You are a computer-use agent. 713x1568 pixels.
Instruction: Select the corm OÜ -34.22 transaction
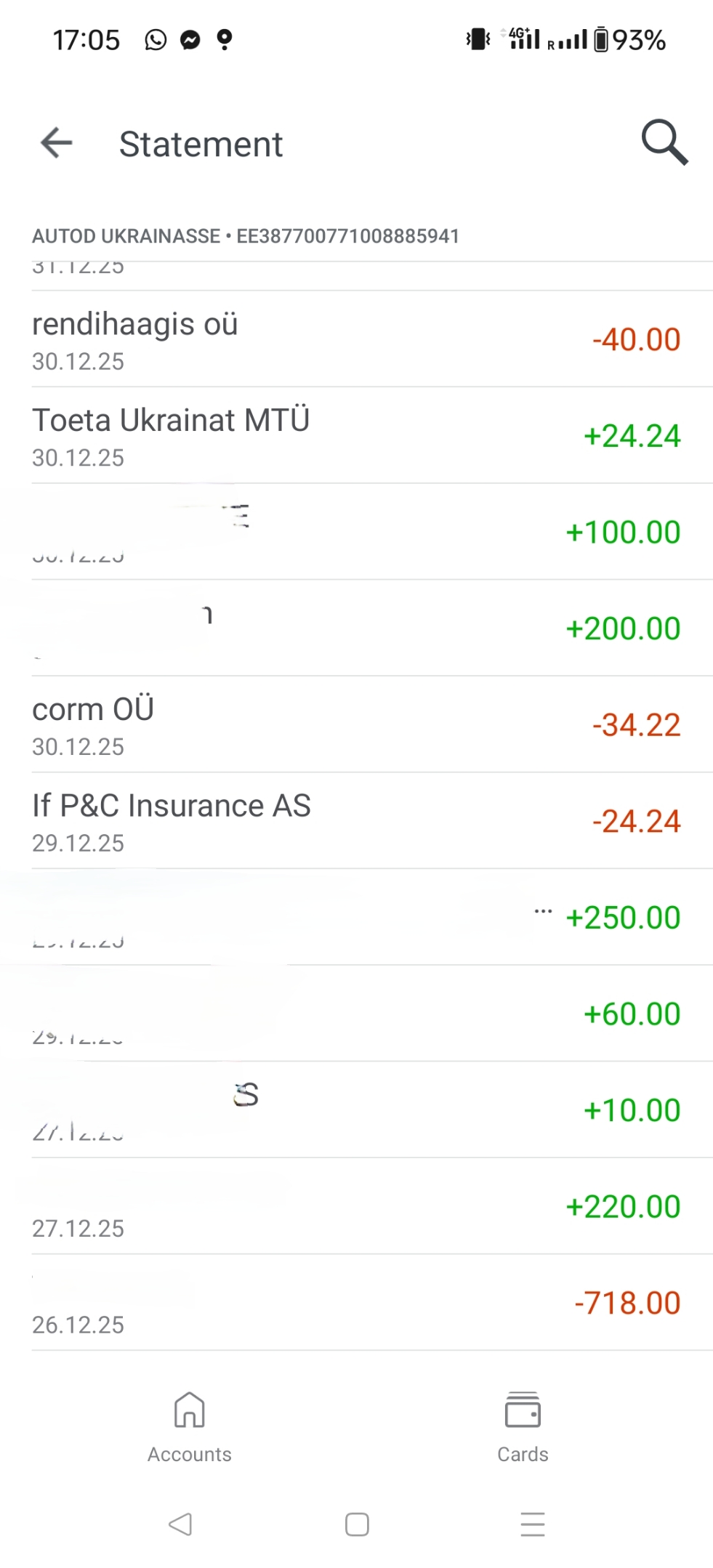pyautogui.click(x=356, y=724)
